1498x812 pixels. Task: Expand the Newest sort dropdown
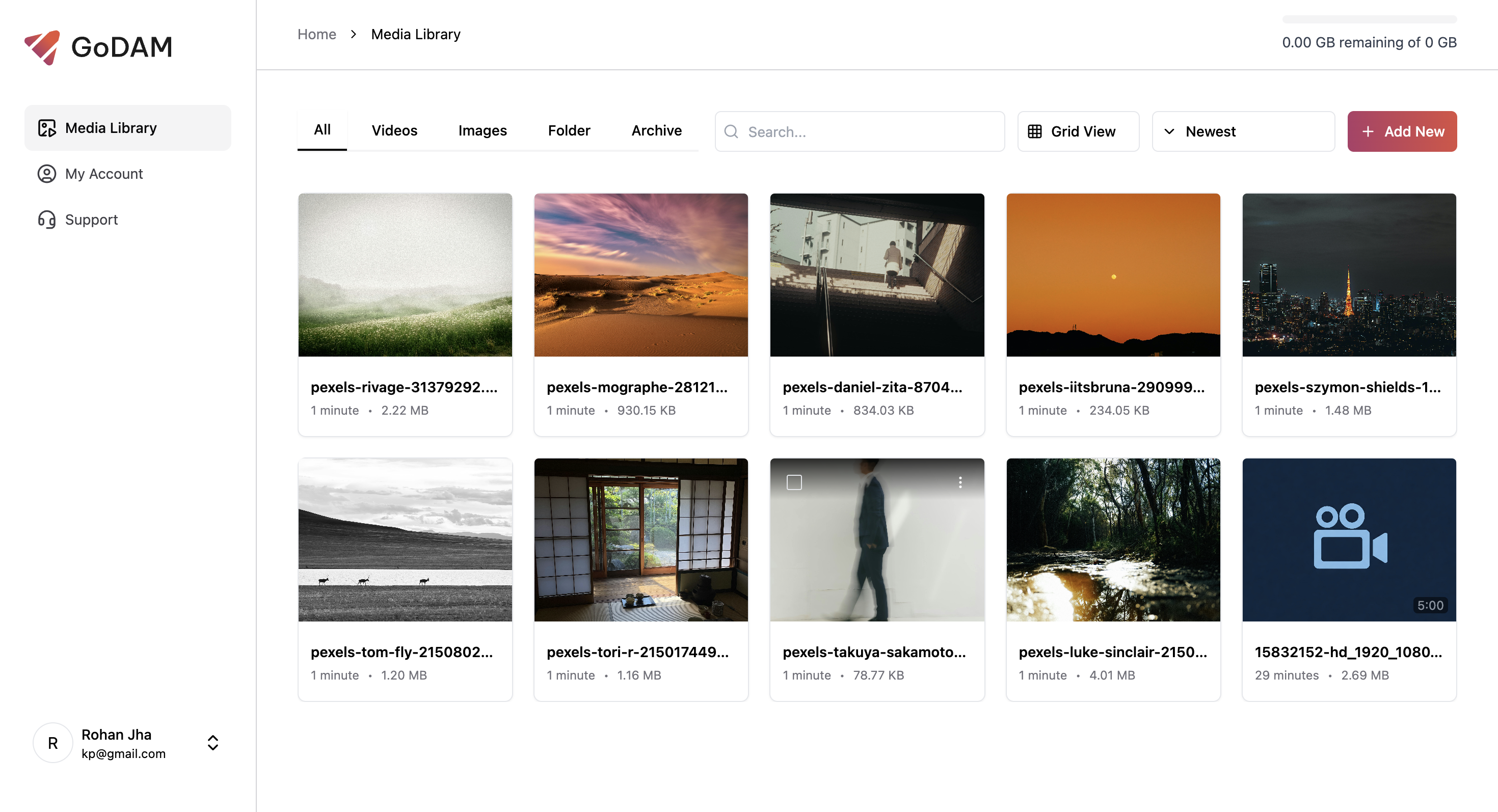(1243, 132)
